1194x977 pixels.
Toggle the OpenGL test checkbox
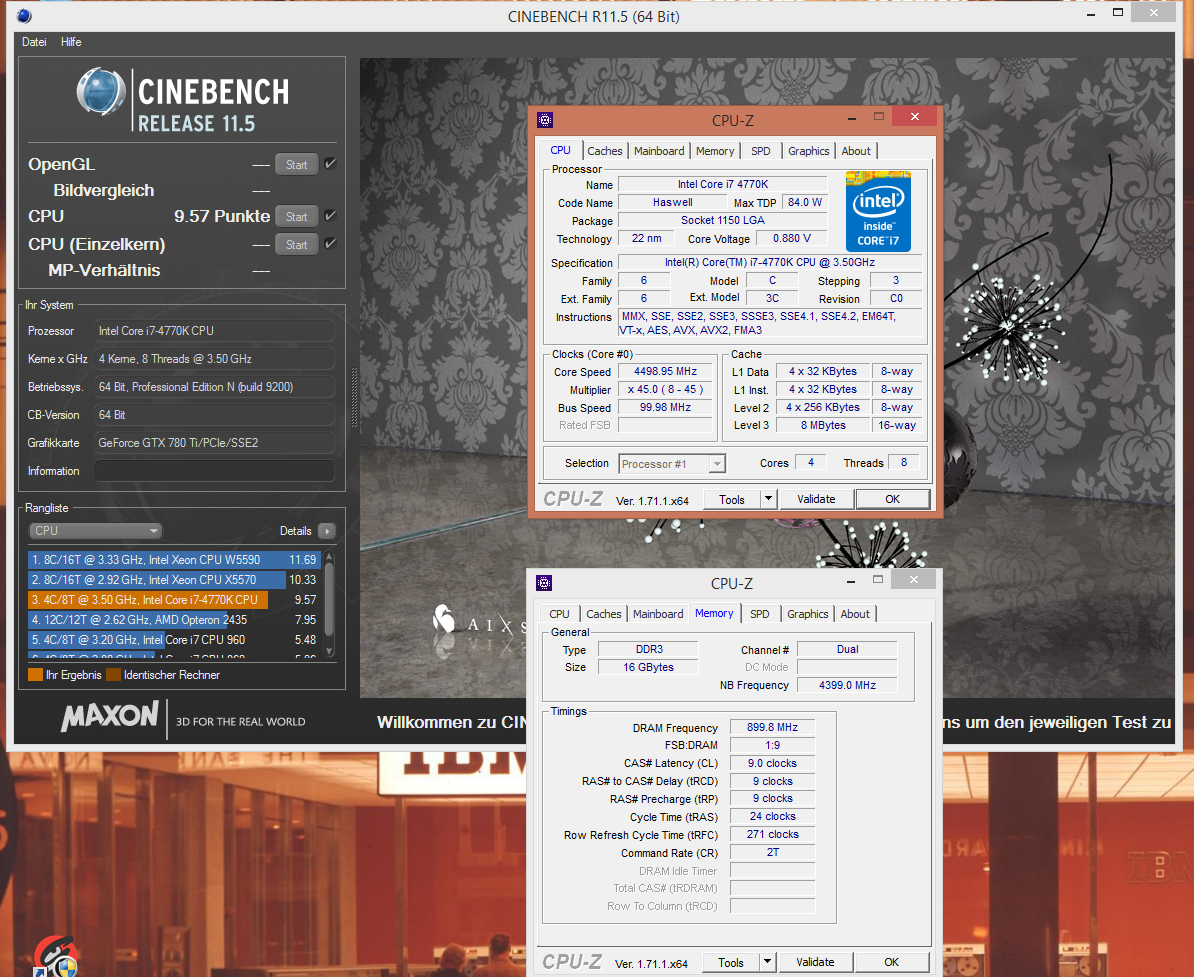point(330,164)
